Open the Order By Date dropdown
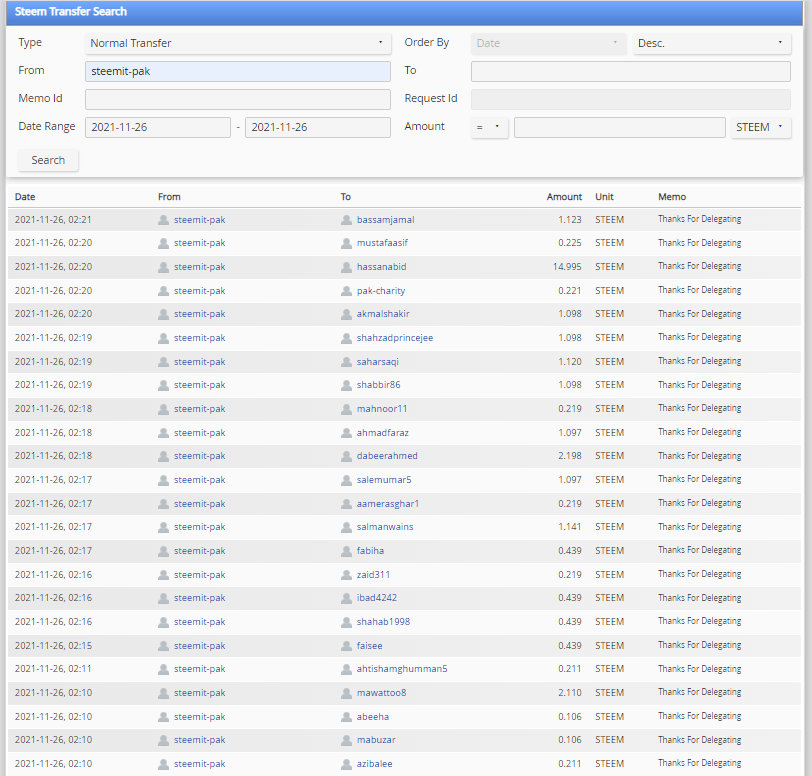812x776 pixels. coord(548,43)
